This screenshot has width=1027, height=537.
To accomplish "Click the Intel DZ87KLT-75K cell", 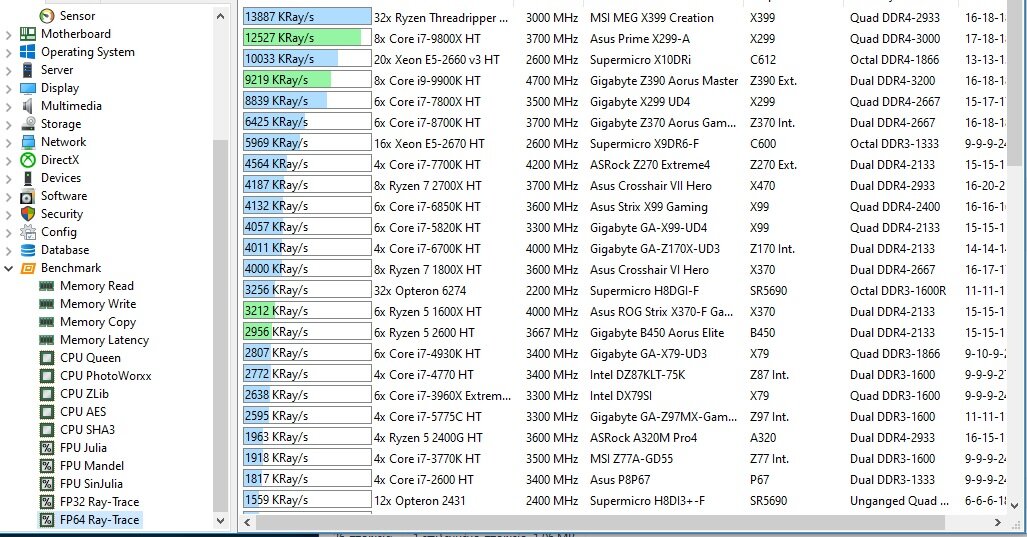I will pos(637,375).
